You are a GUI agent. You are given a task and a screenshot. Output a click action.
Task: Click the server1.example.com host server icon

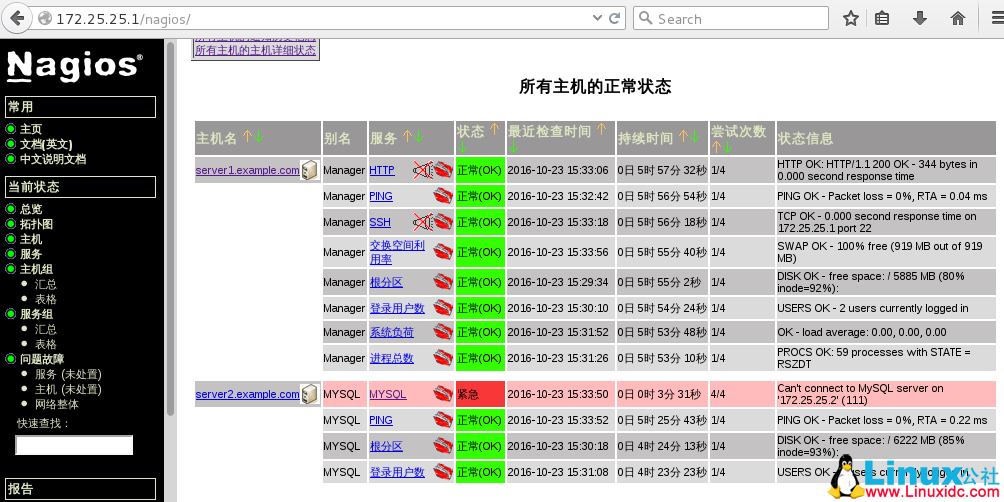coord(309,170)
